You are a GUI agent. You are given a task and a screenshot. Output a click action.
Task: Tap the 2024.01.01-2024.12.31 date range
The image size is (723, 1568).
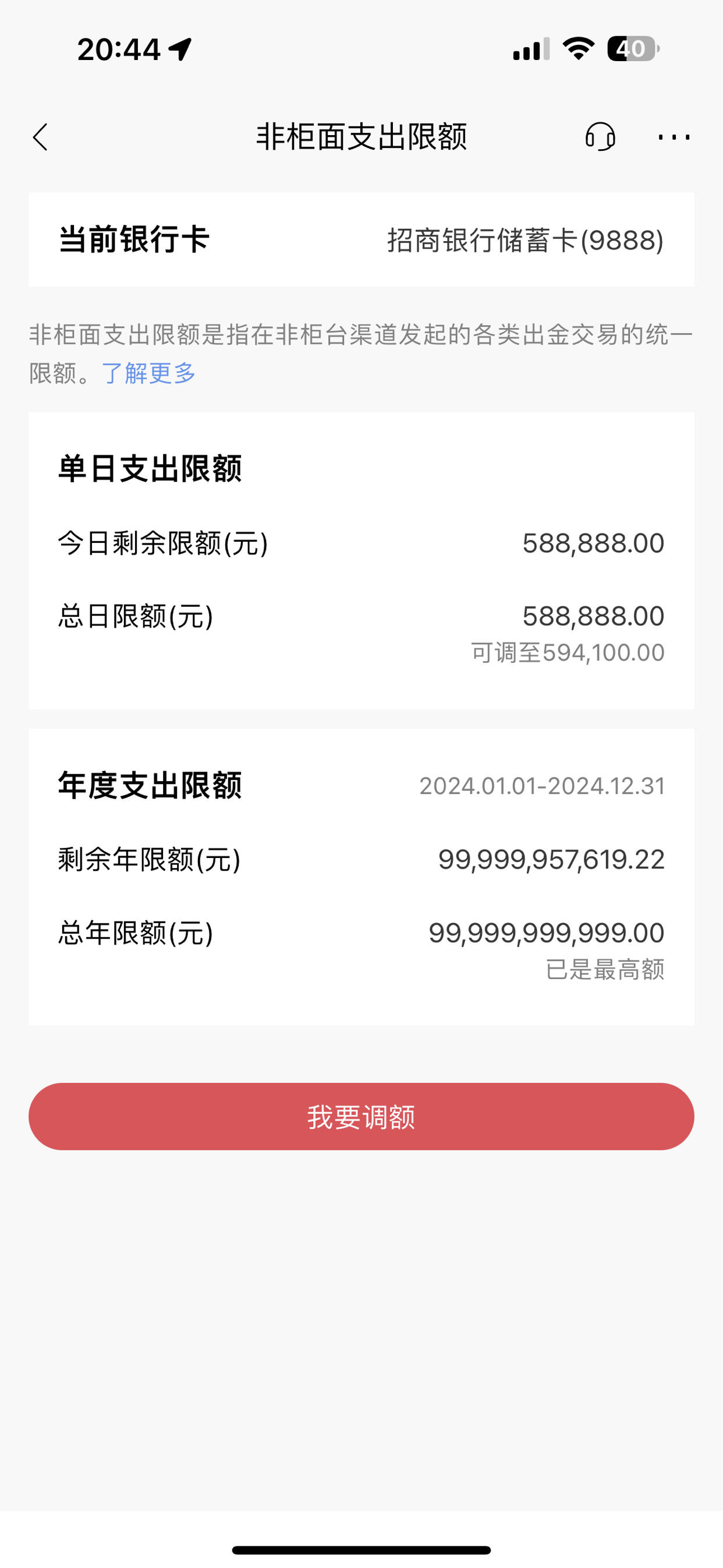541,786
